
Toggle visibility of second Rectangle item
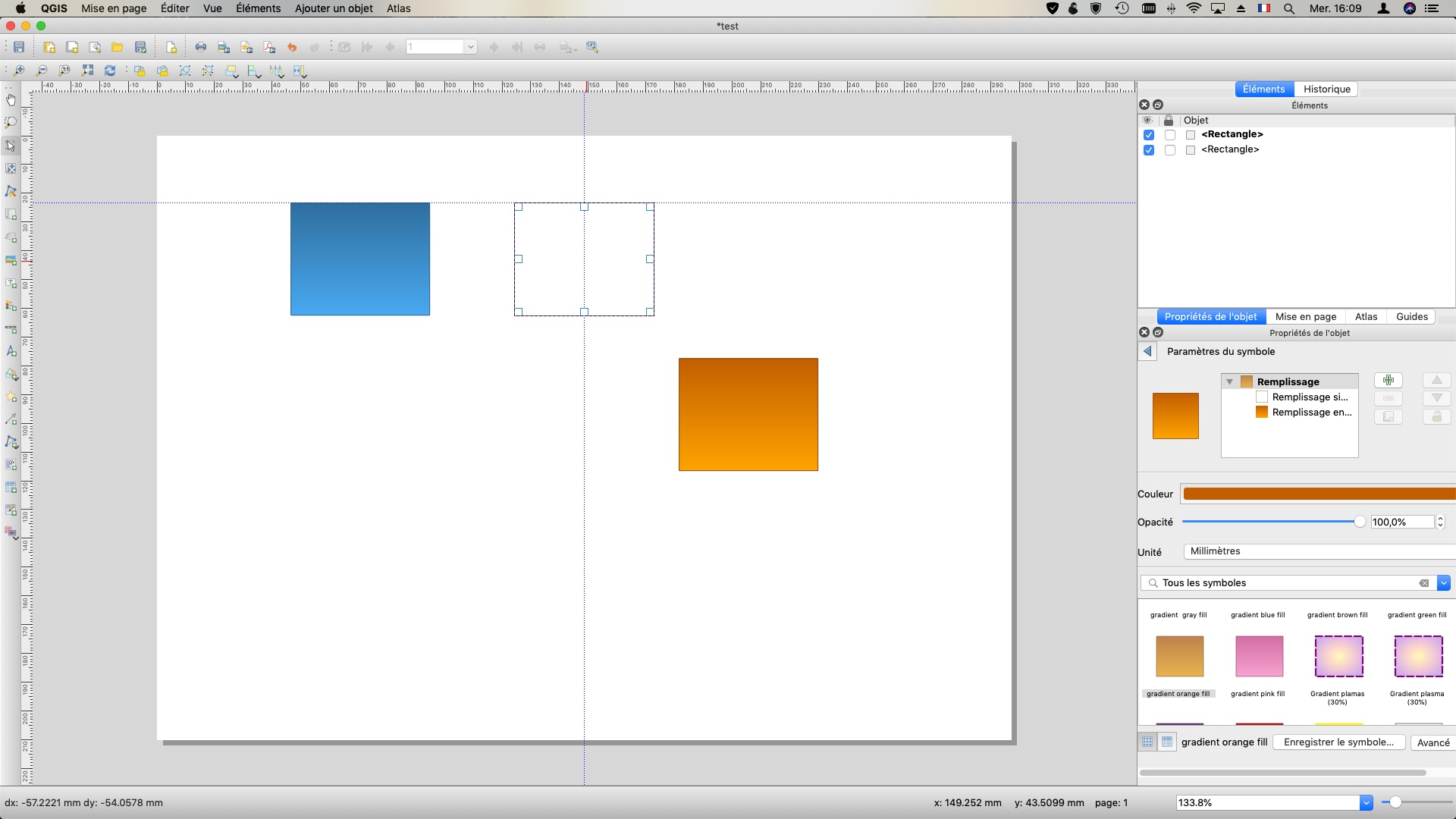coord(1149,150)
